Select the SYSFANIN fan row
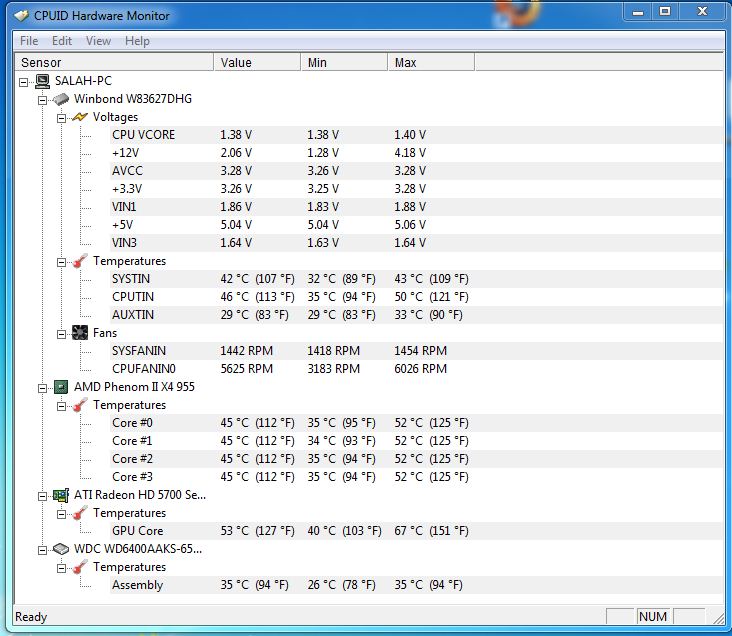The image size is (732, 636). 416,351
